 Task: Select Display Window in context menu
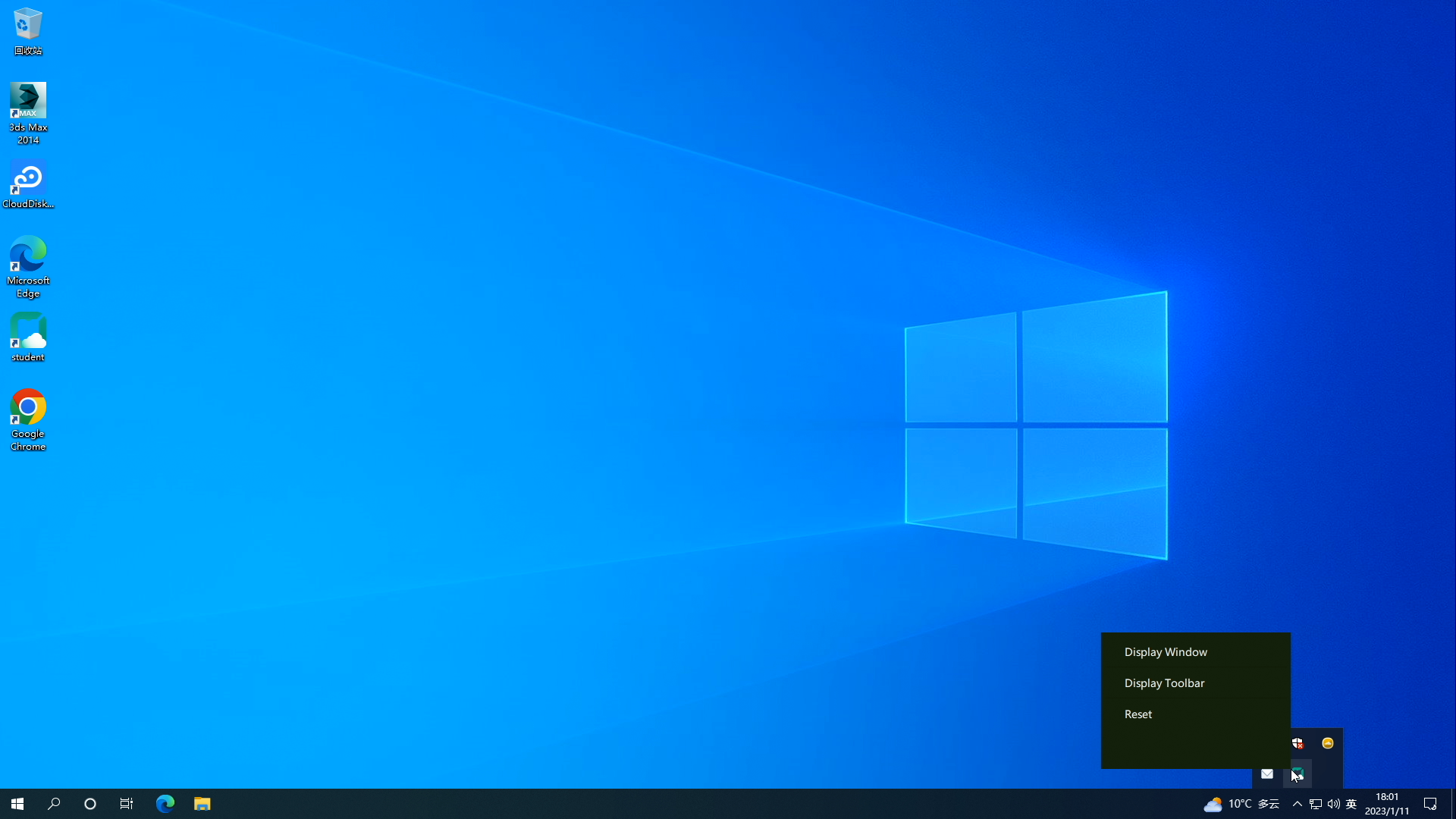pos(1195,652)
